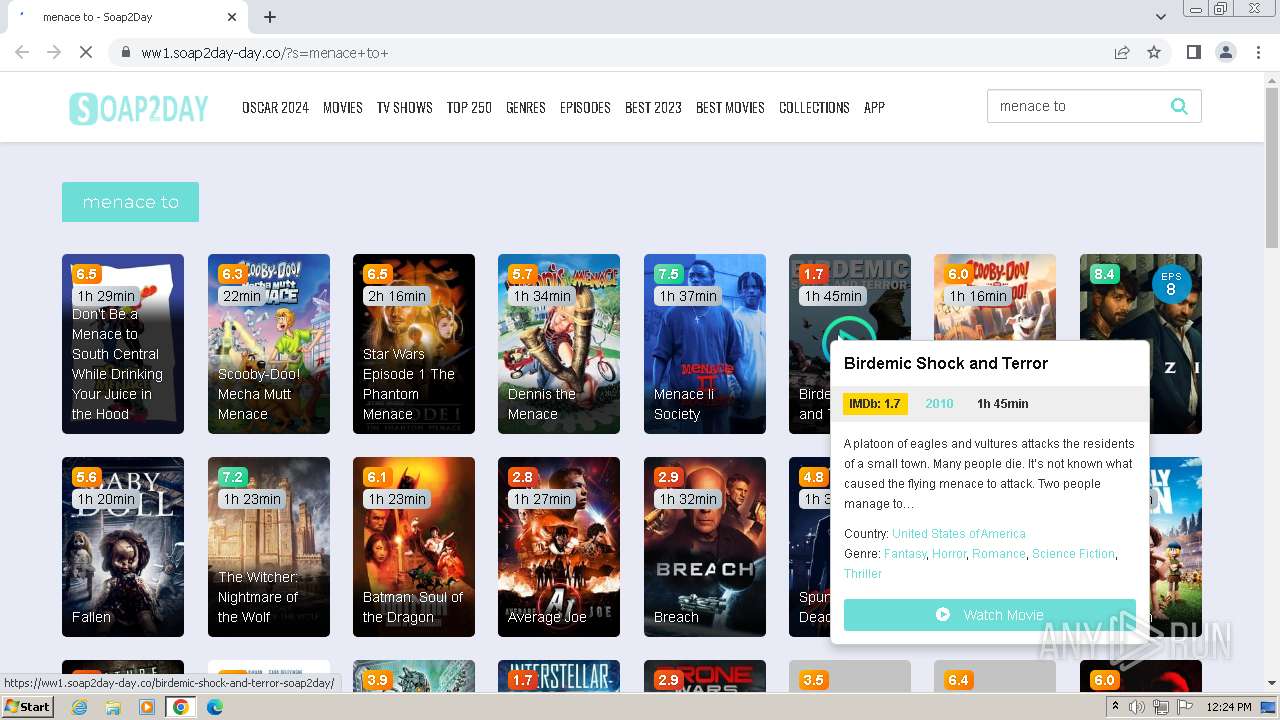Open BEST 2023 page
The width and height of the screenshot is (1280, 720).
(653, 107)
